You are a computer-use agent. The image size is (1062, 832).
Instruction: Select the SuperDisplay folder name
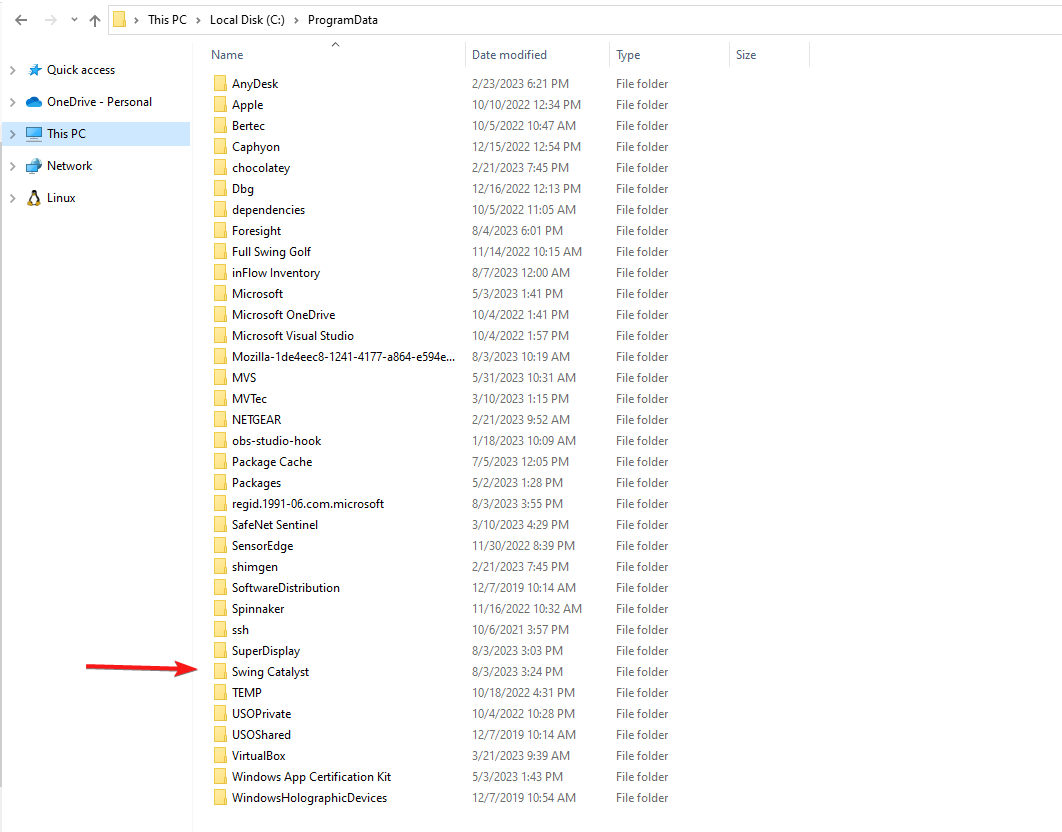[x=266, y=651]
